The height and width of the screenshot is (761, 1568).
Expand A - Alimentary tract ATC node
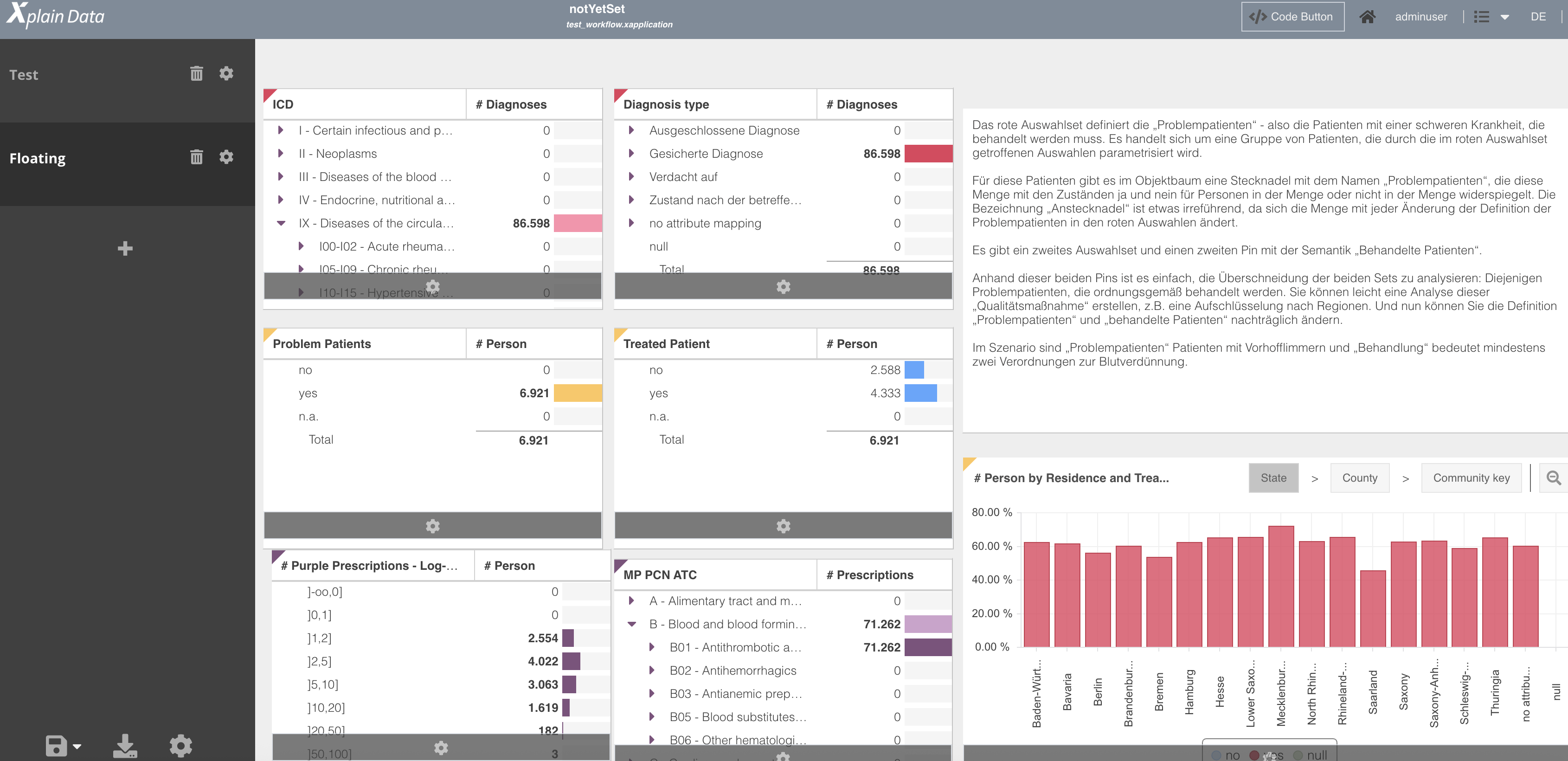pyautogui.click(x=631, y=601)
